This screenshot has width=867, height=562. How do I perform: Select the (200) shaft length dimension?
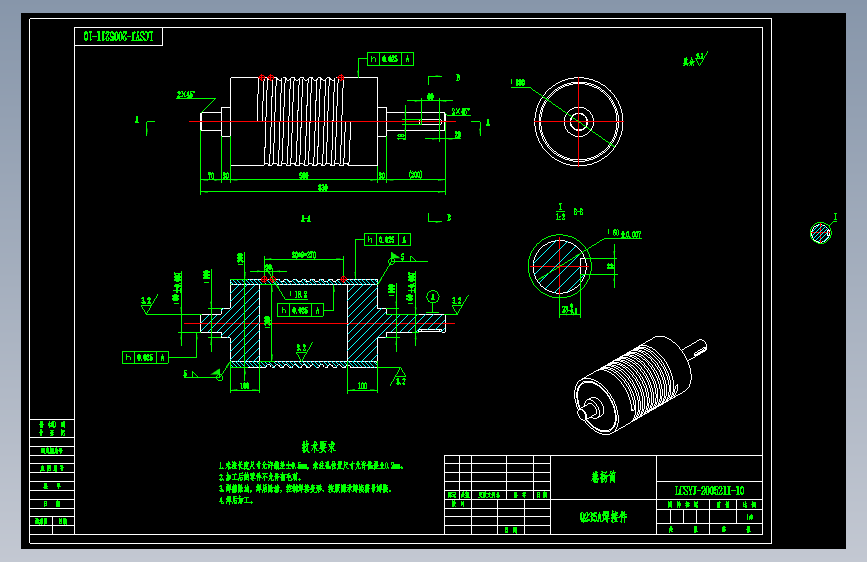415,175
